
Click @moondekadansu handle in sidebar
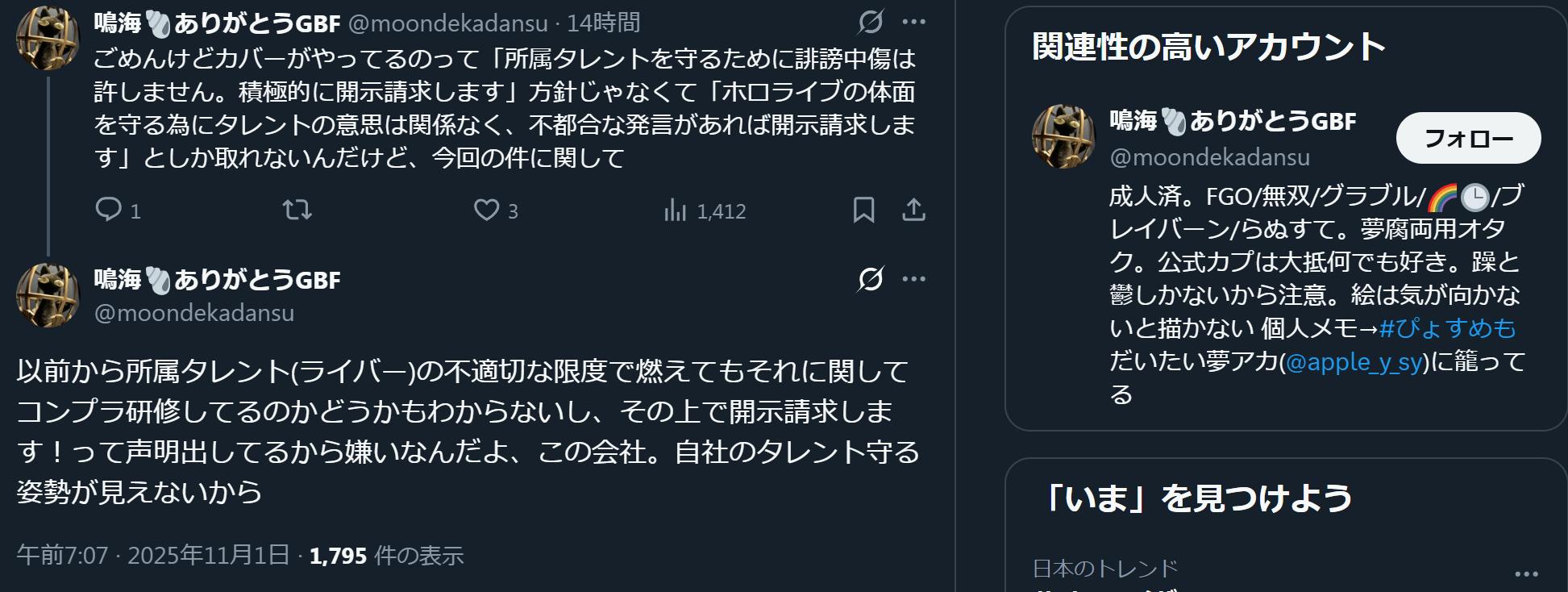pos(1209,157)
